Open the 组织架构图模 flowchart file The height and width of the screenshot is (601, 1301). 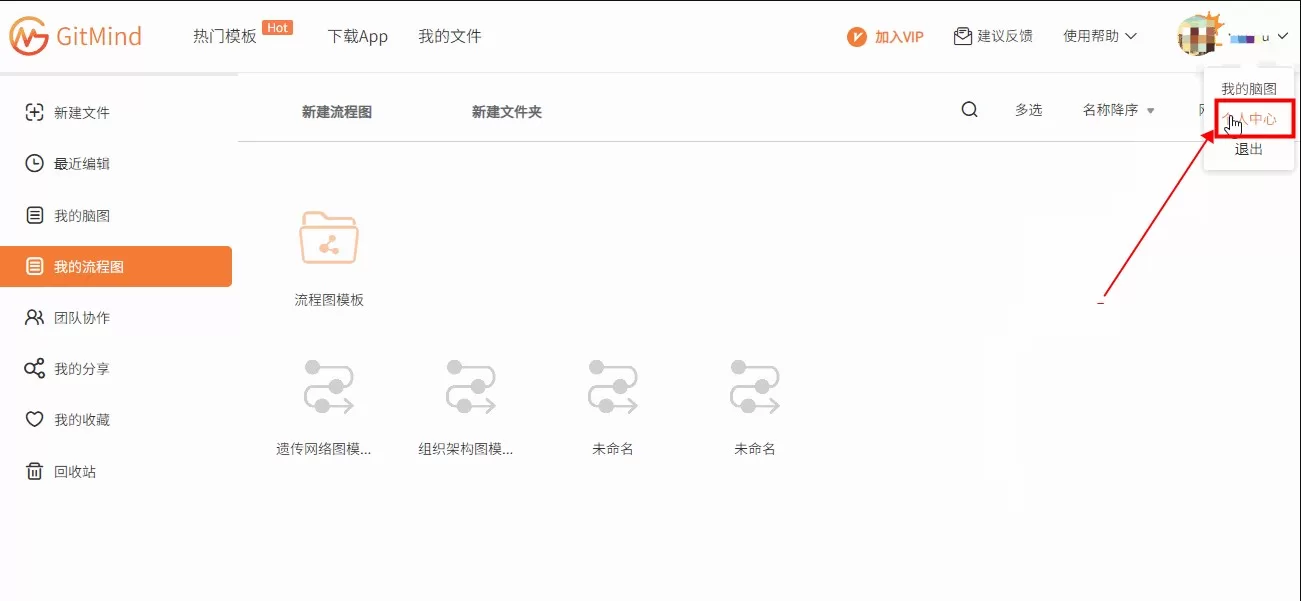point(471,387)
